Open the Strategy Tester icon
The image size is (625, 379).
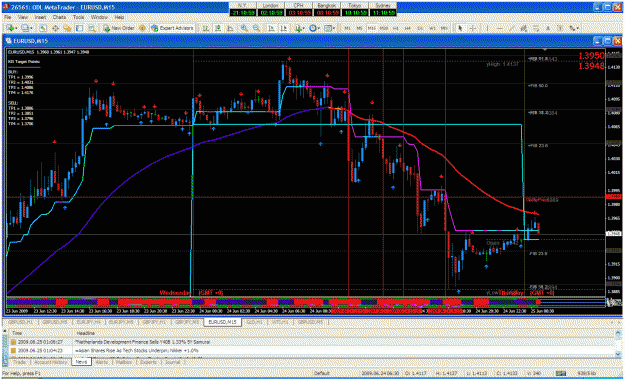(92, 28)
